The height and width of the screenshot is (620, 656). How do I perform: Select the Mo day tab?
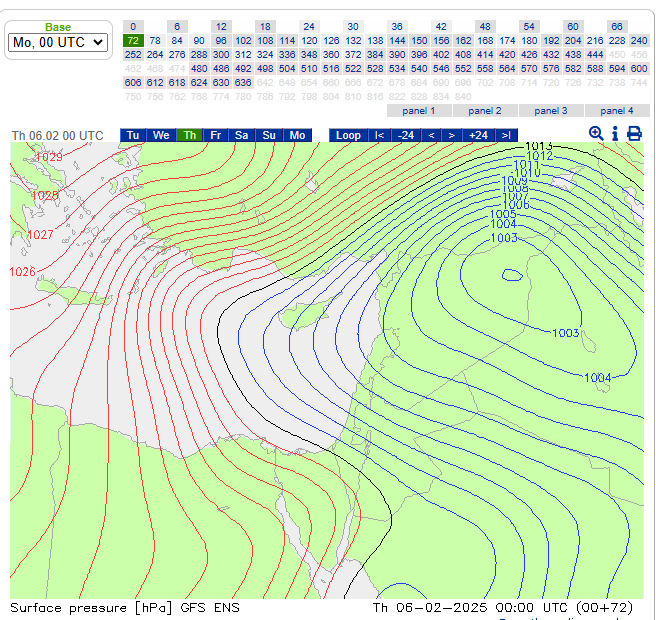pyautogui.click(x=297, y=135)
